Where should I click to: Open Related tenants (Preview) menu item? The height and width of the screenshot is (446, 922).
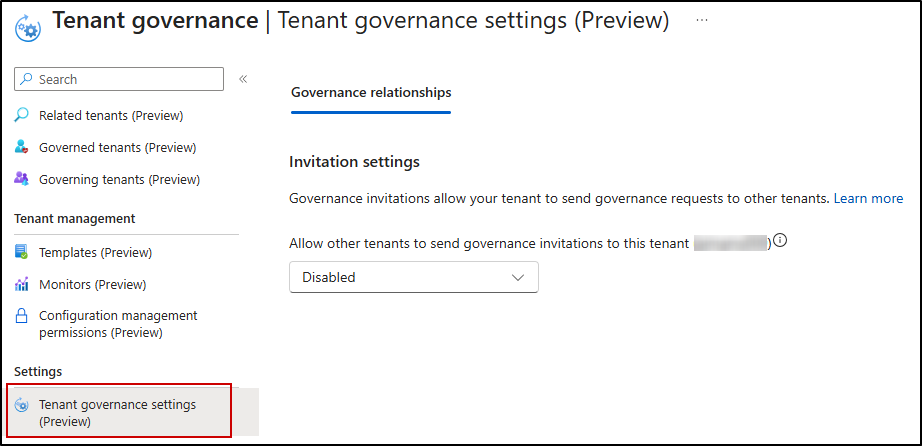coord(111,116)
